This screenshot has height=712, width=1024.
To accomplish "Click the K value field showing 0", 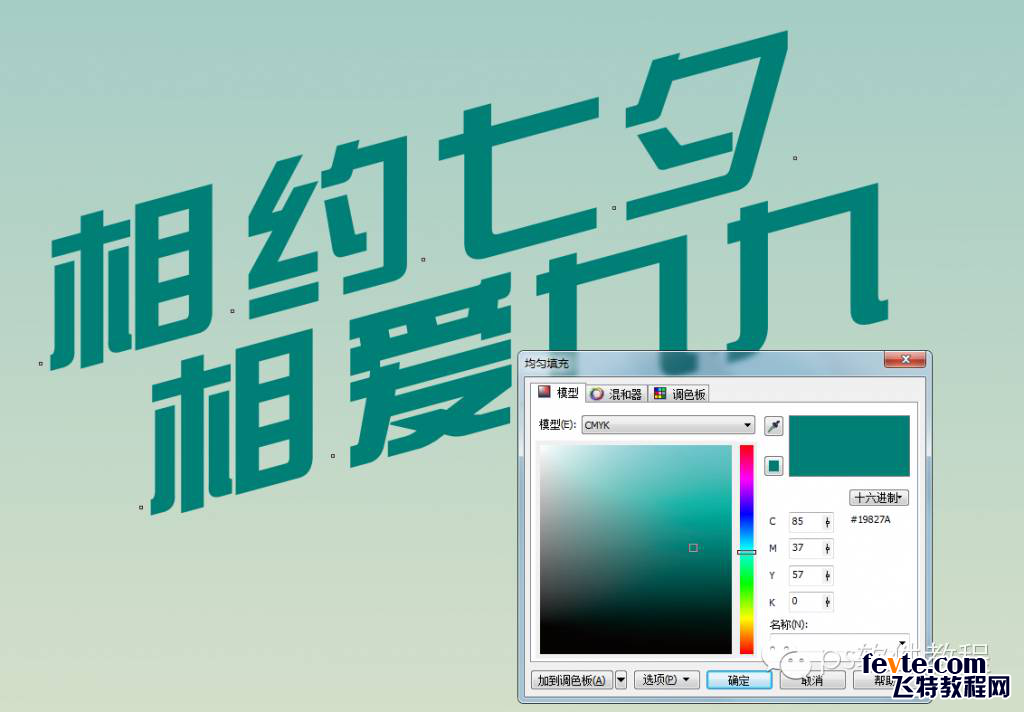I will pos(804,601).
